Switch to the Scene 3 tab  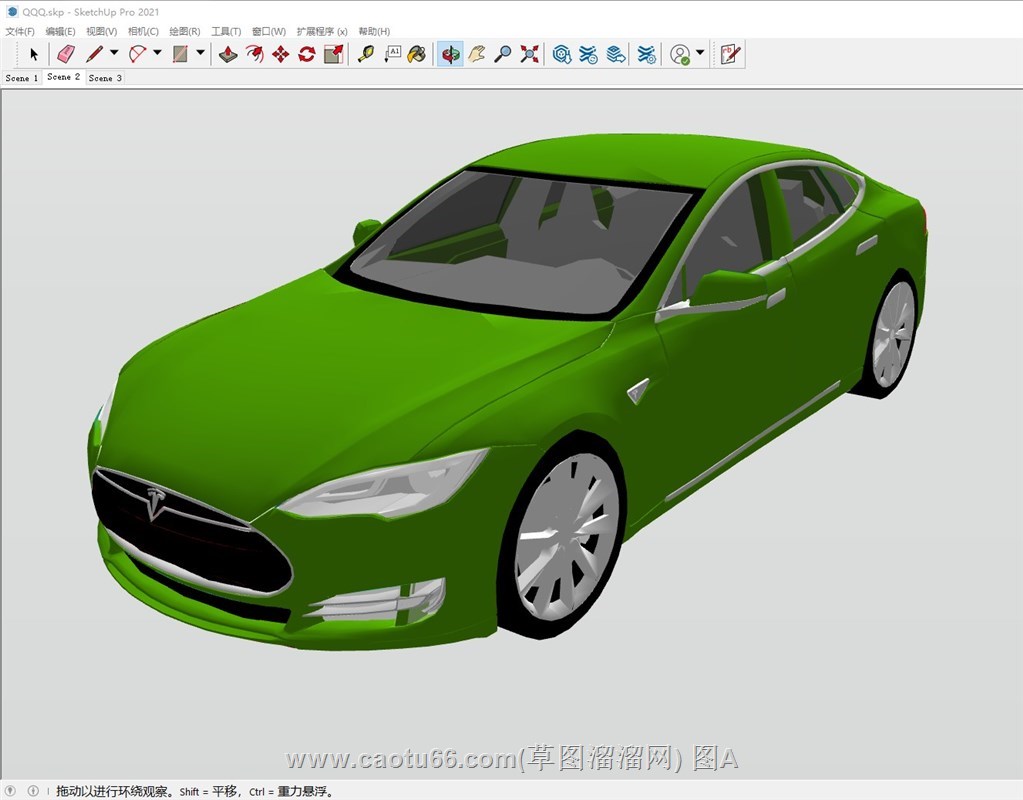[105, 78]
